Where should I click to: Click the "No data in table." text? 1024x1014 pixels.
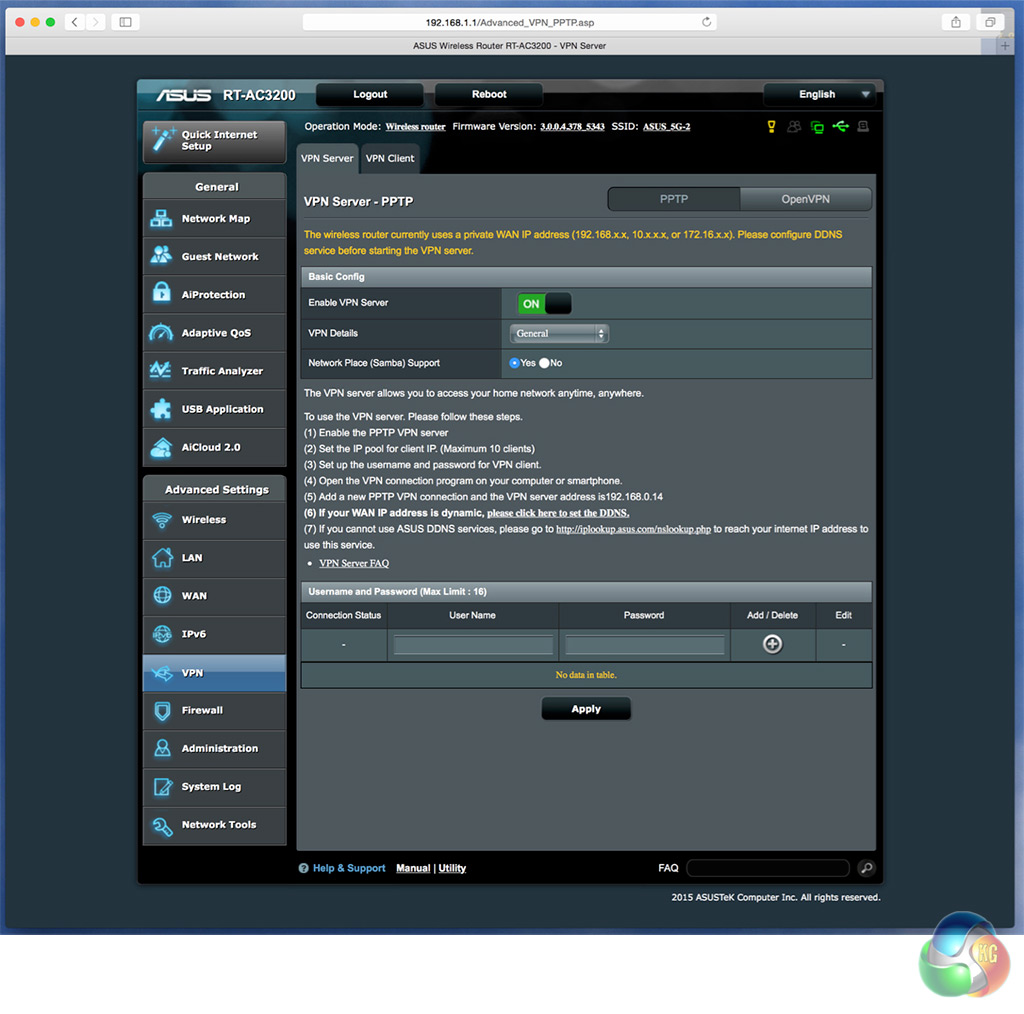coord(586,675)
